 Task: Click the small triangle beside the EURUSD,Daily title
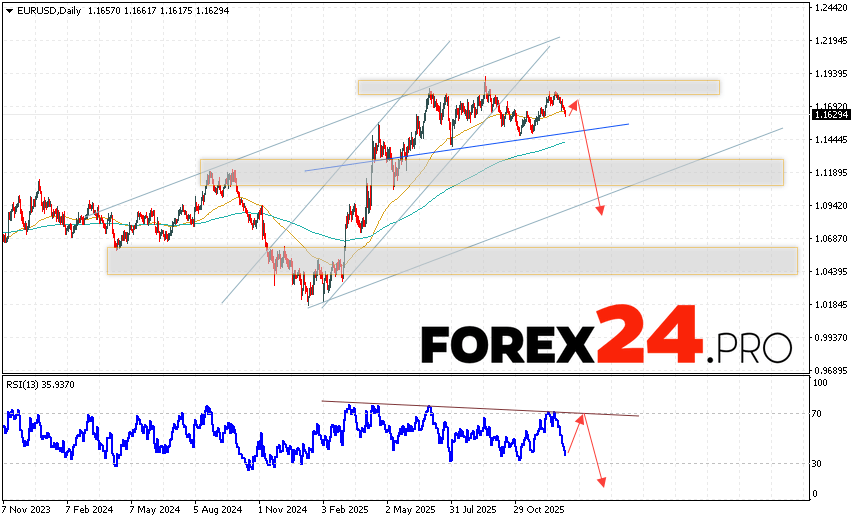(x=7, y=7)
